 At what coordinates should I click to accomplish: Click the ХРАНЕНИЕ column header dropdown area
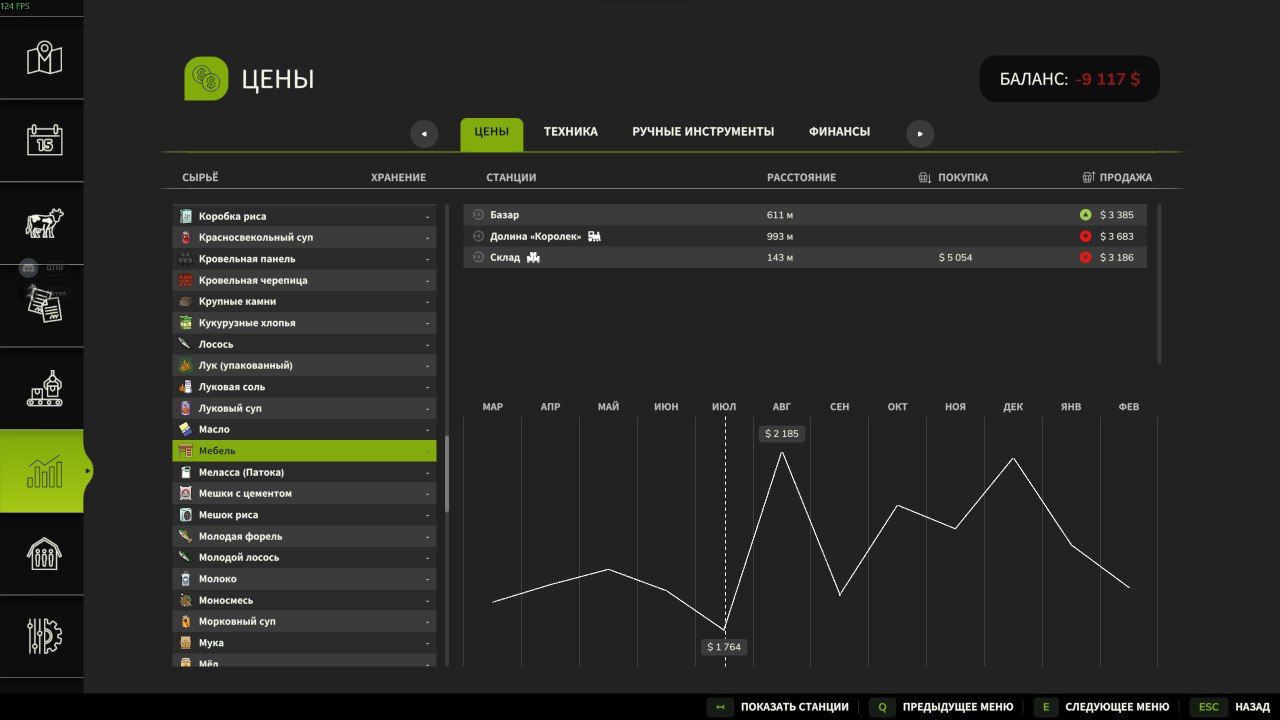pyautogui.click(x=398, y=177)
